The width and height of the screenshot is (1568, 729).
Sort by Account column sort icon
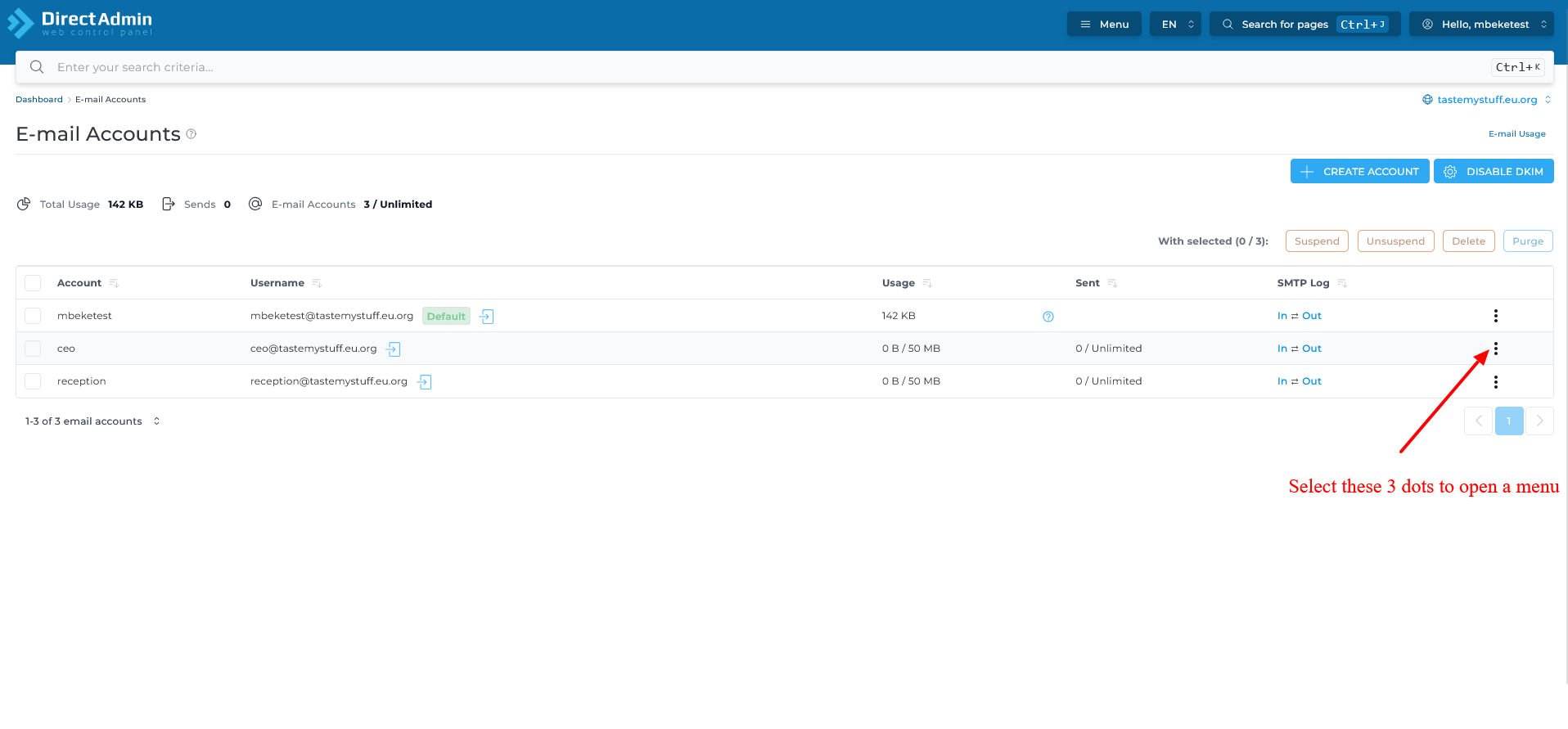coord(114,283)
